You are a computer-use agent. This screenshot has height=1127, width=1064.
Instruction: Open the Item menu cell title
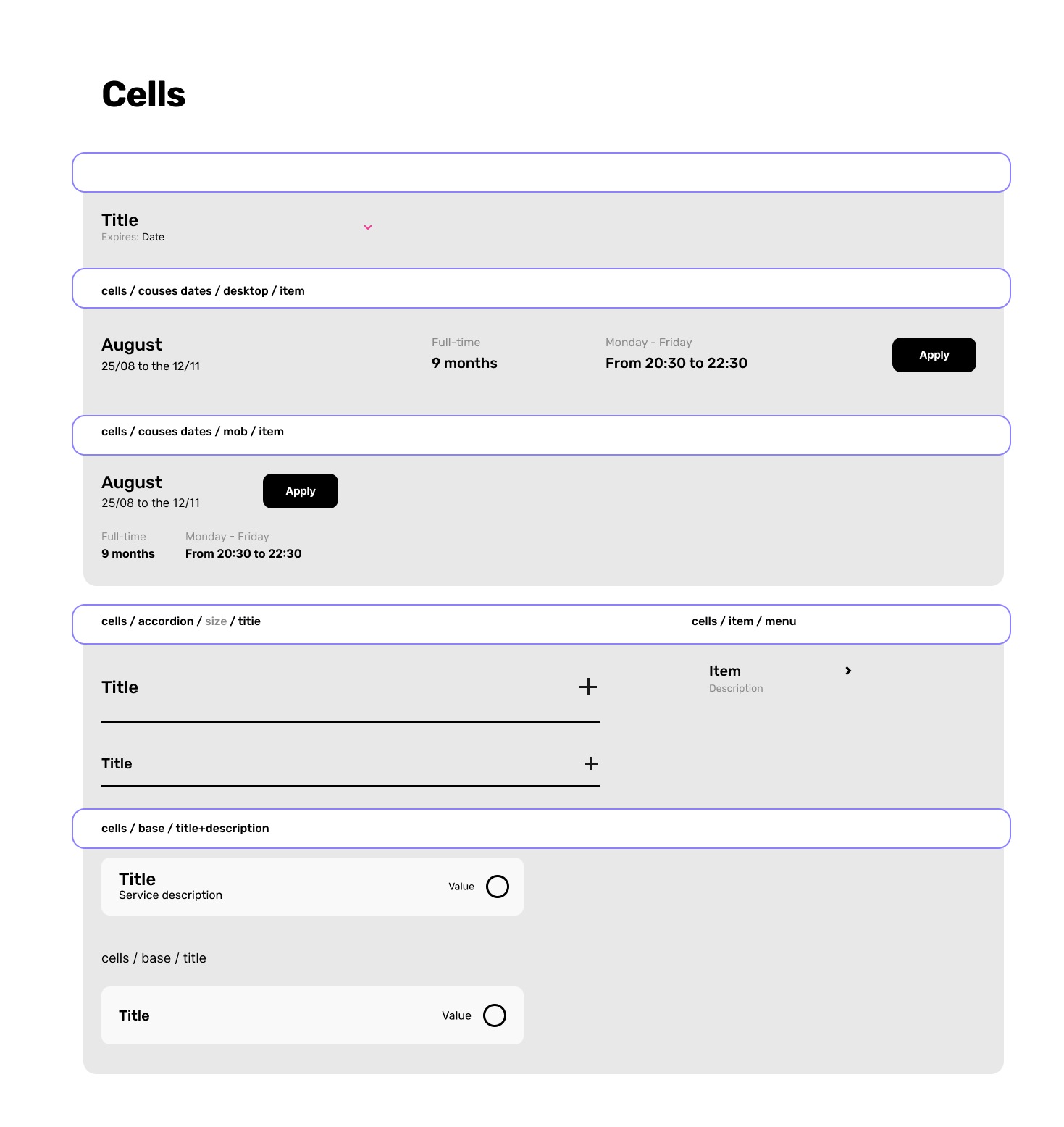(724, 671)
